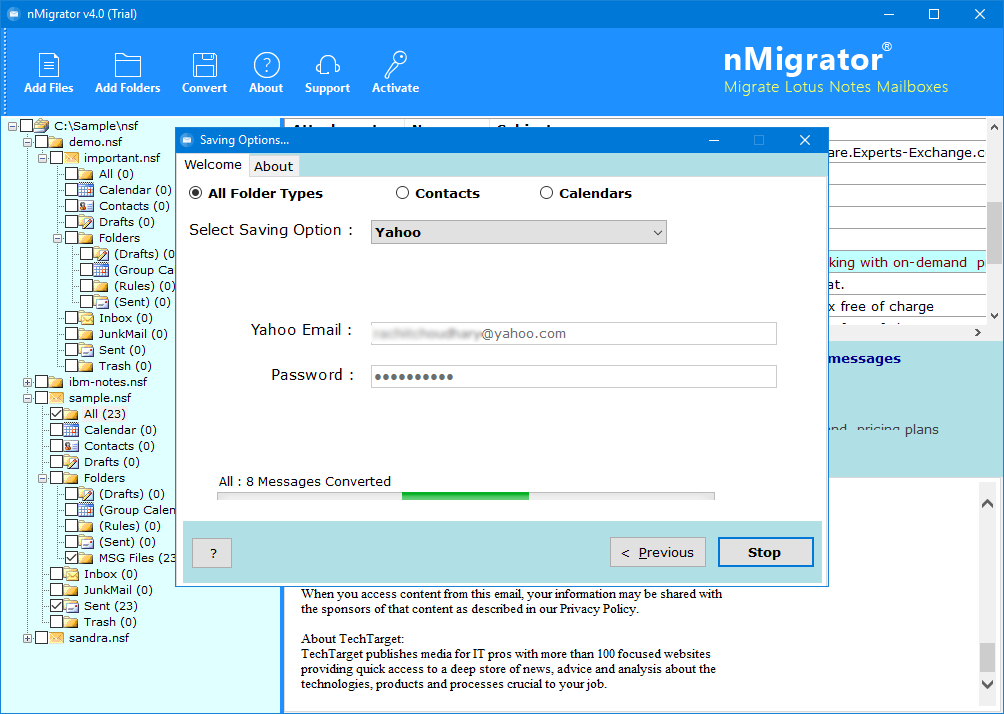
Task: Open the Select Saving Option dropdown
Action: (519, 232)
